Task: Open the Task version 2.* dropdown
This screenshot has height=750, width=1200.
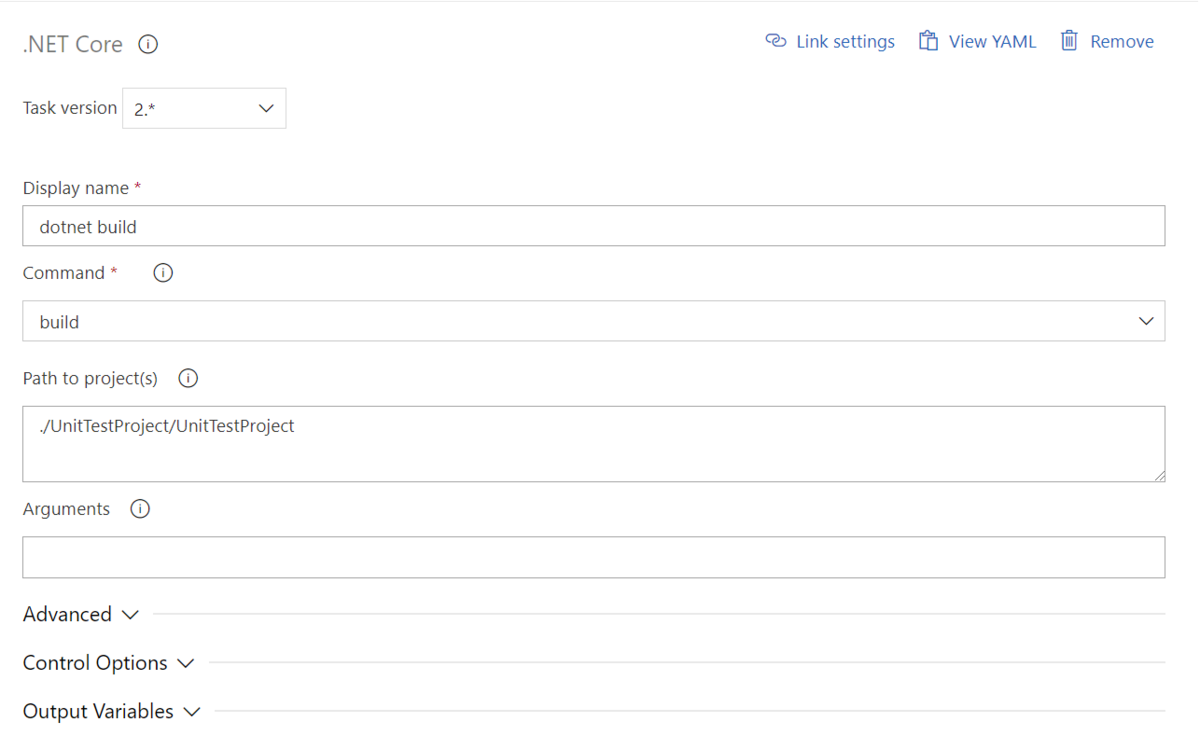Action: pos(204,108)
